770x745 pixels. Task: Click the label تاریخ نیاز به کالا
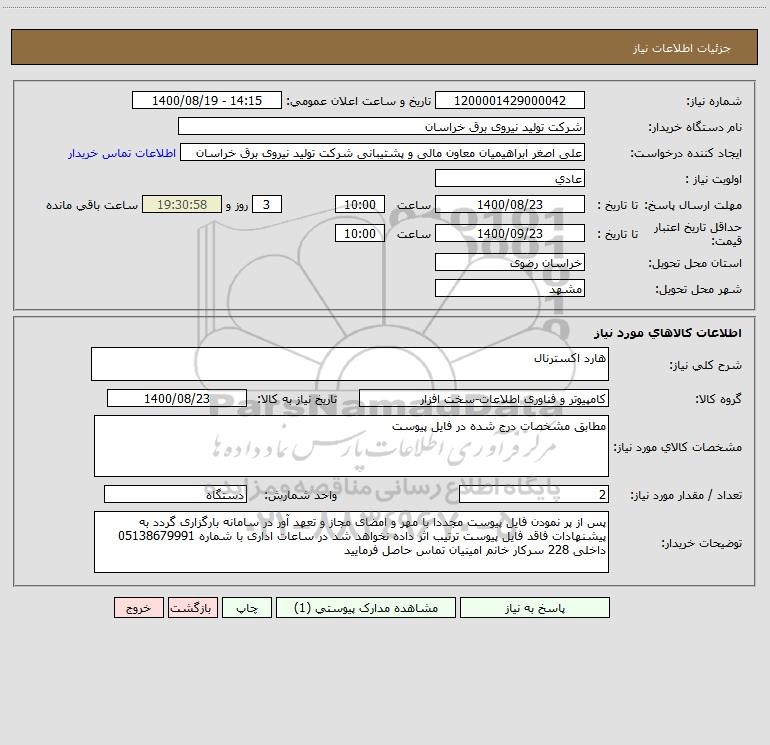click(298, 399)
